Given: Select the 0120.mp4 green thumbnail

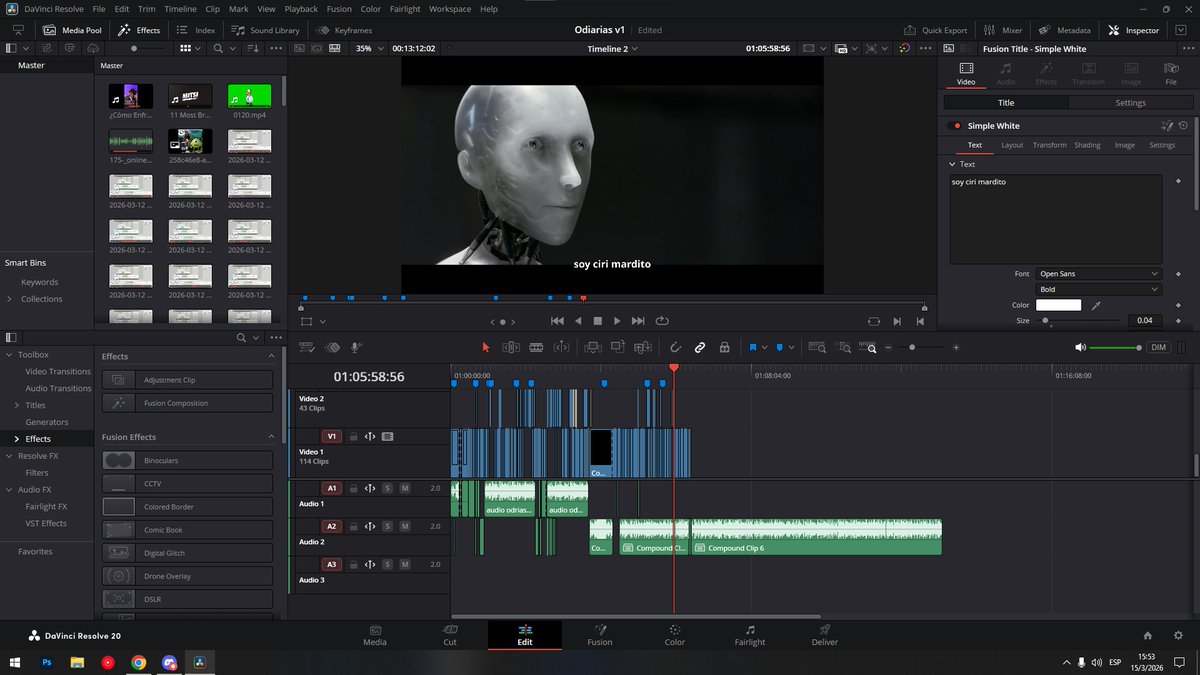Looking at the screenshot, I should coord(250,96).
